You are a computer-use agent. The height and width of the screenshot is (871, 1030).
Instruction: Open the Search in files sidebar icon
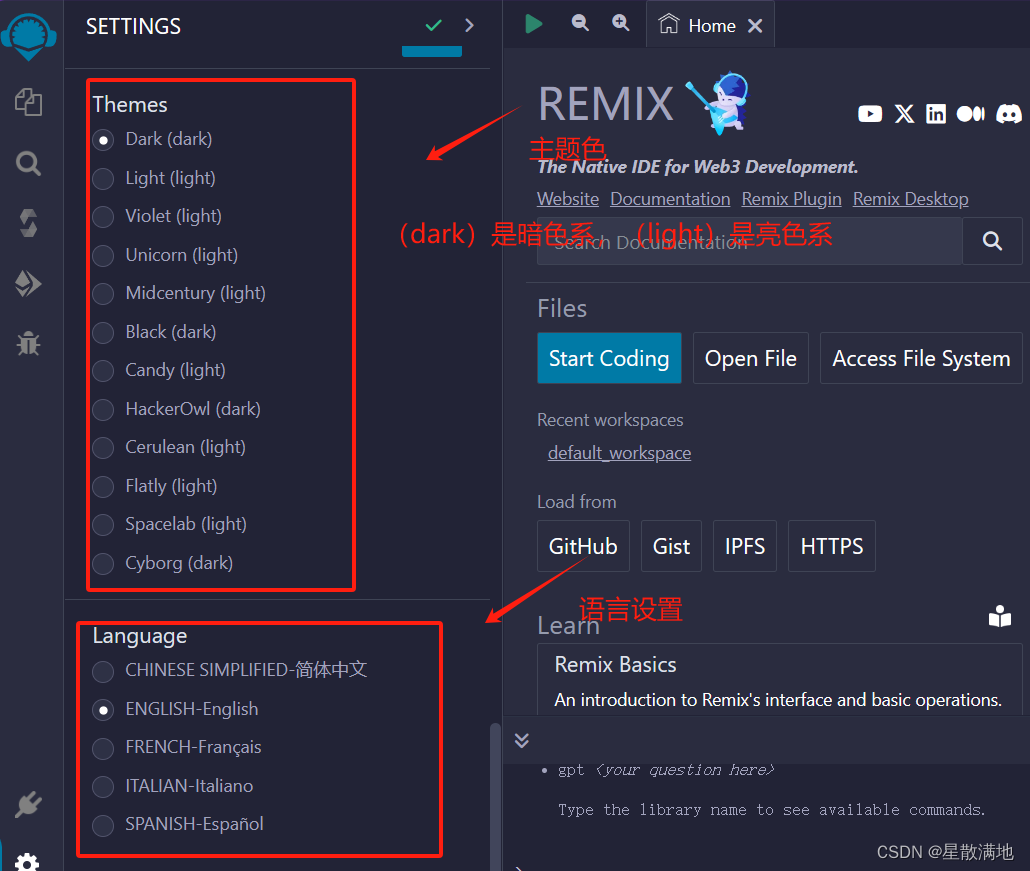[28, 163]
